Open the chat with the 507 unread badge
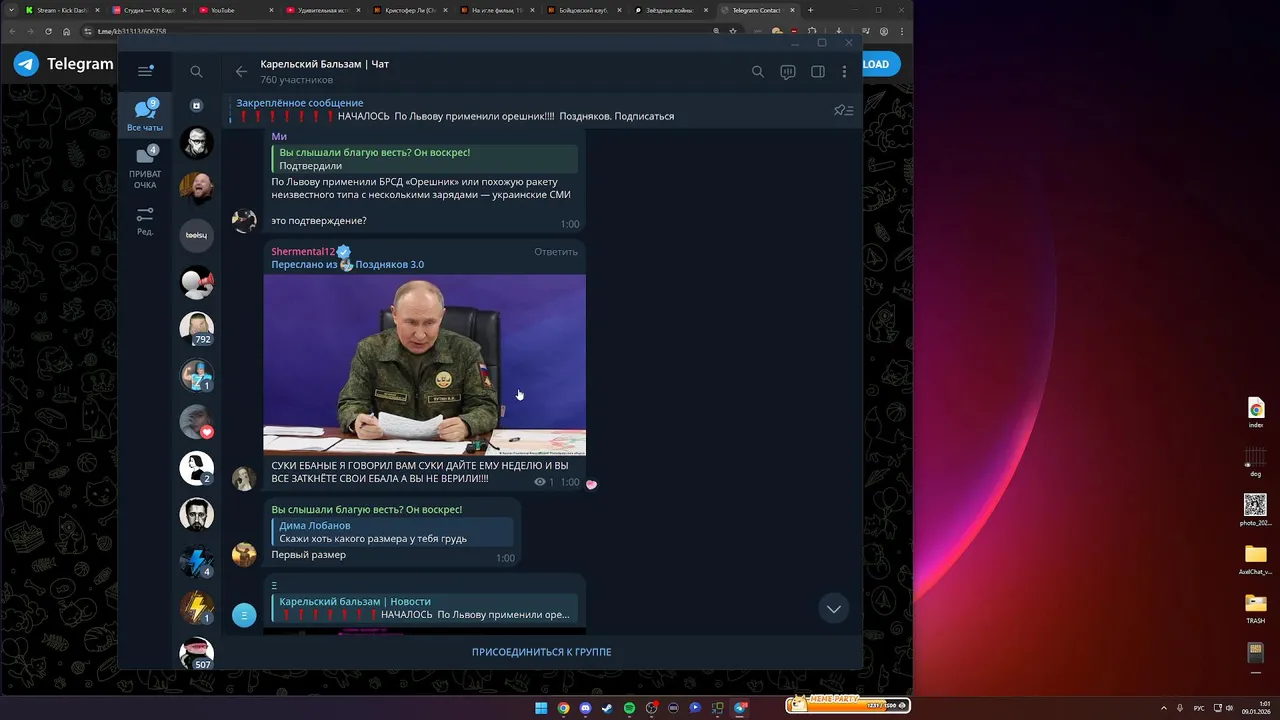This screenshot has height=720, width=1280. 196,655
